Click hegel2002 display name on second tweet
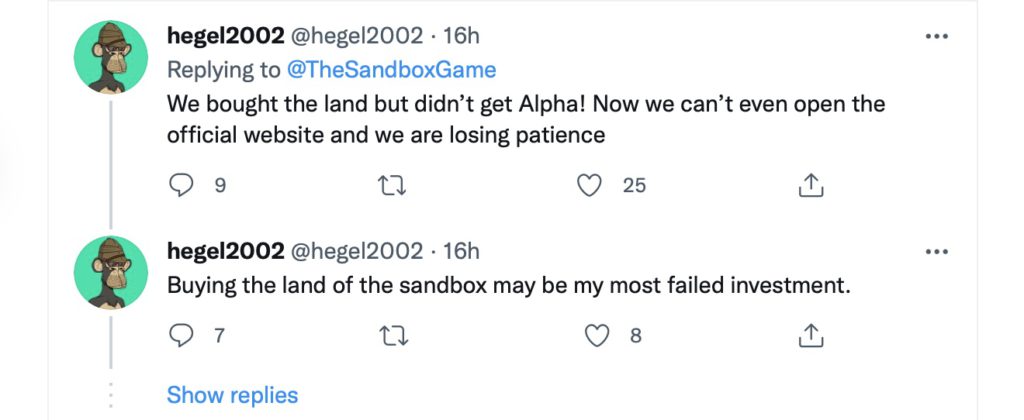The width and height of the screenshot is (1024, 420). tap(224, 251)
